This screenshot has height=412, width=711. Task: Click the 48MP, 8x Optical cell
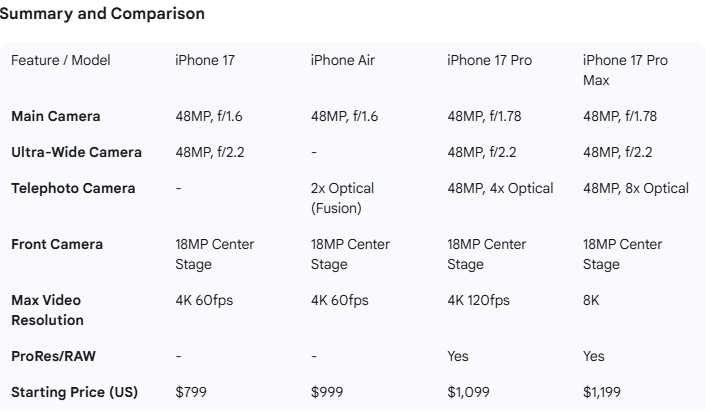(635, 188)
